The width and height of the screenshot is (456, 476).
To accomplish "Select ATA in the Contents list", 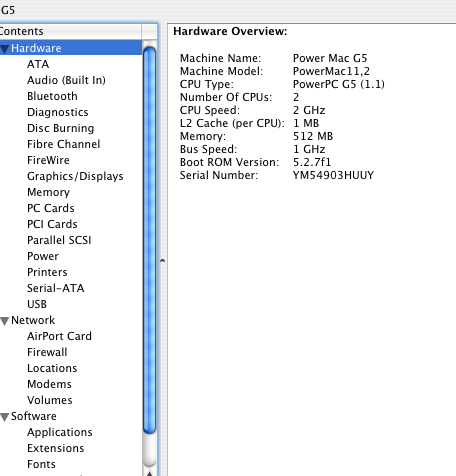I will [38, 64].
